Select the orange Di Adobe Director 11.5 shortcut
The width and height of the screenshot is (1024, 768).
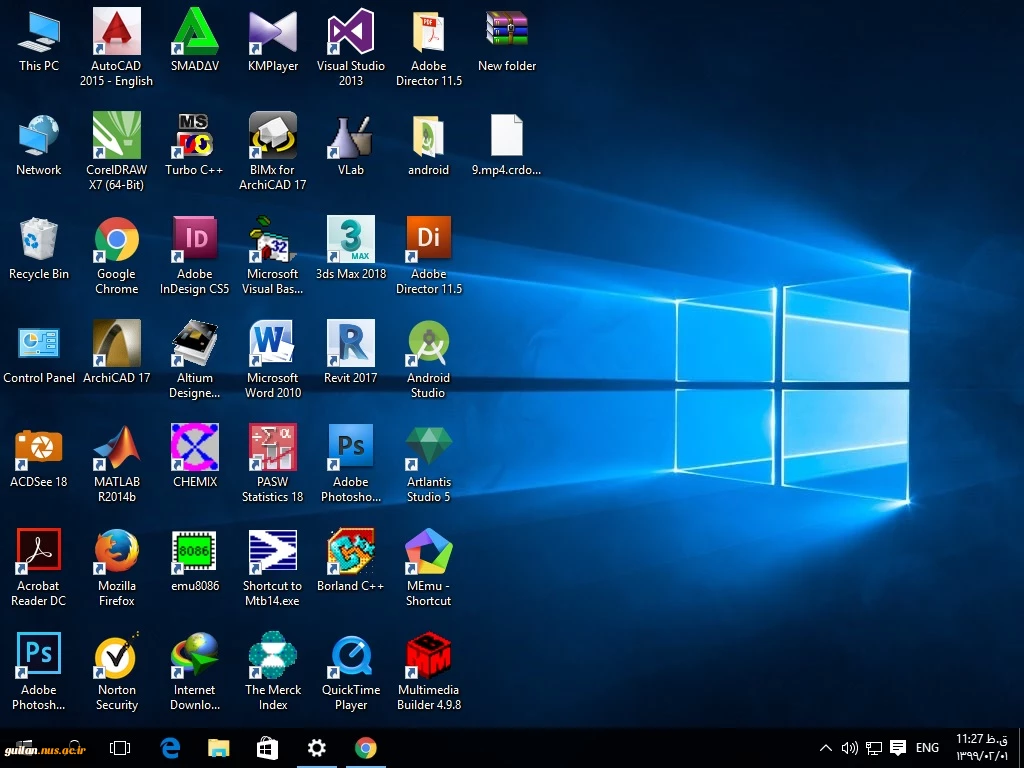tap(428, 255)
